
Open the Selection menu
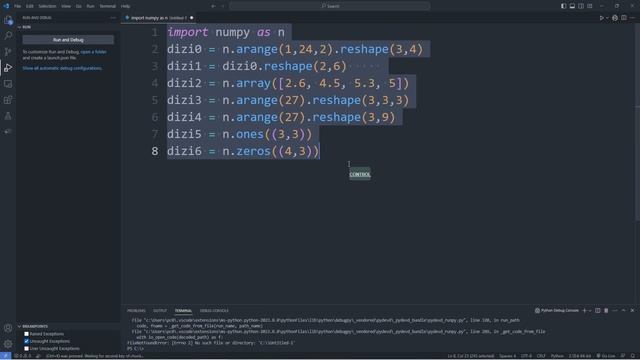coord(47,6)
